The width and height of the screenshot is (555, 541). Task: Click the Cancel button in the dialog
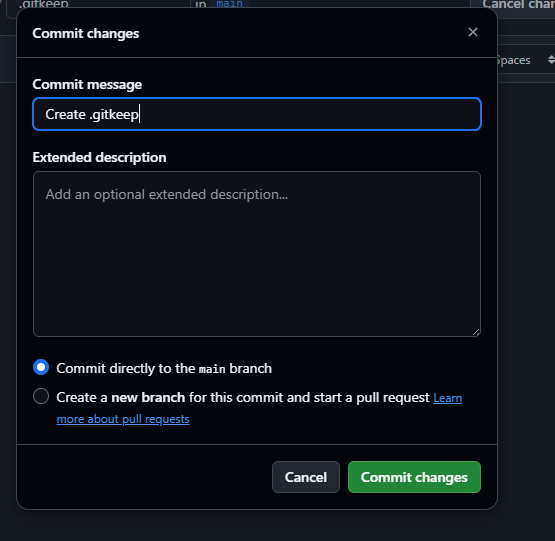point(306,477)
